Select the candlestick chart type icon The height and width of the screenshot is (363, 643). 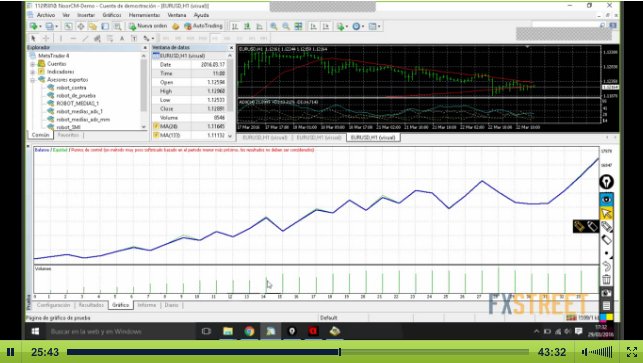point(247,26)
